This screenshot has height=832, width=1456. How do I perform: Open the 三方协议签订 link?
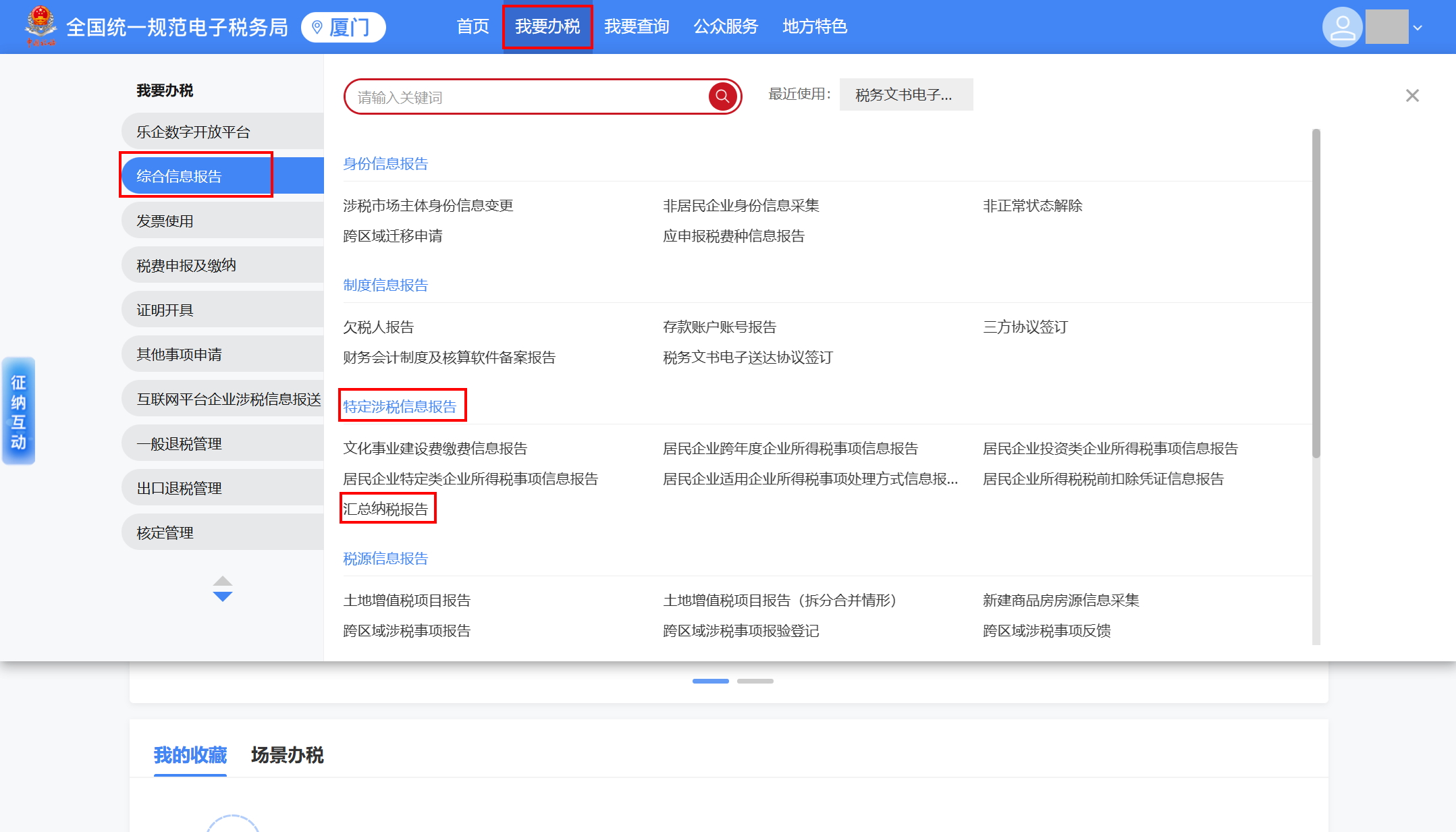tap(1025, 327)
